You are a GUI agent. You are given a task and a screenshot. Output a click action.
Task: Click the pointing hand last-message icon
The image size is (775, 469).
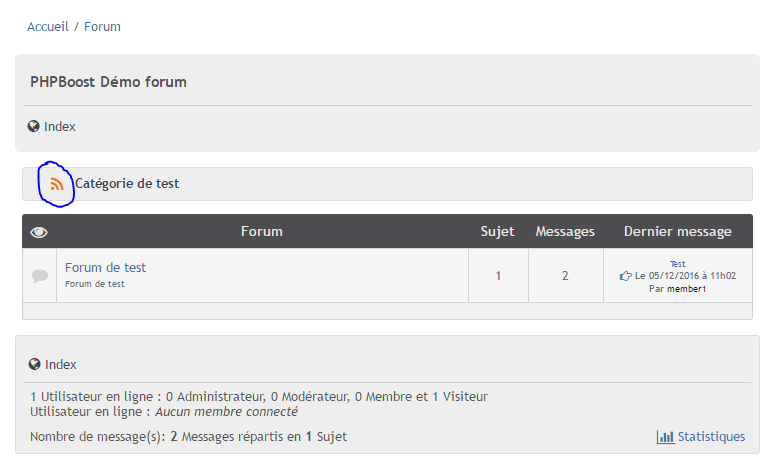pyautogui.click(x=626, y=276)
